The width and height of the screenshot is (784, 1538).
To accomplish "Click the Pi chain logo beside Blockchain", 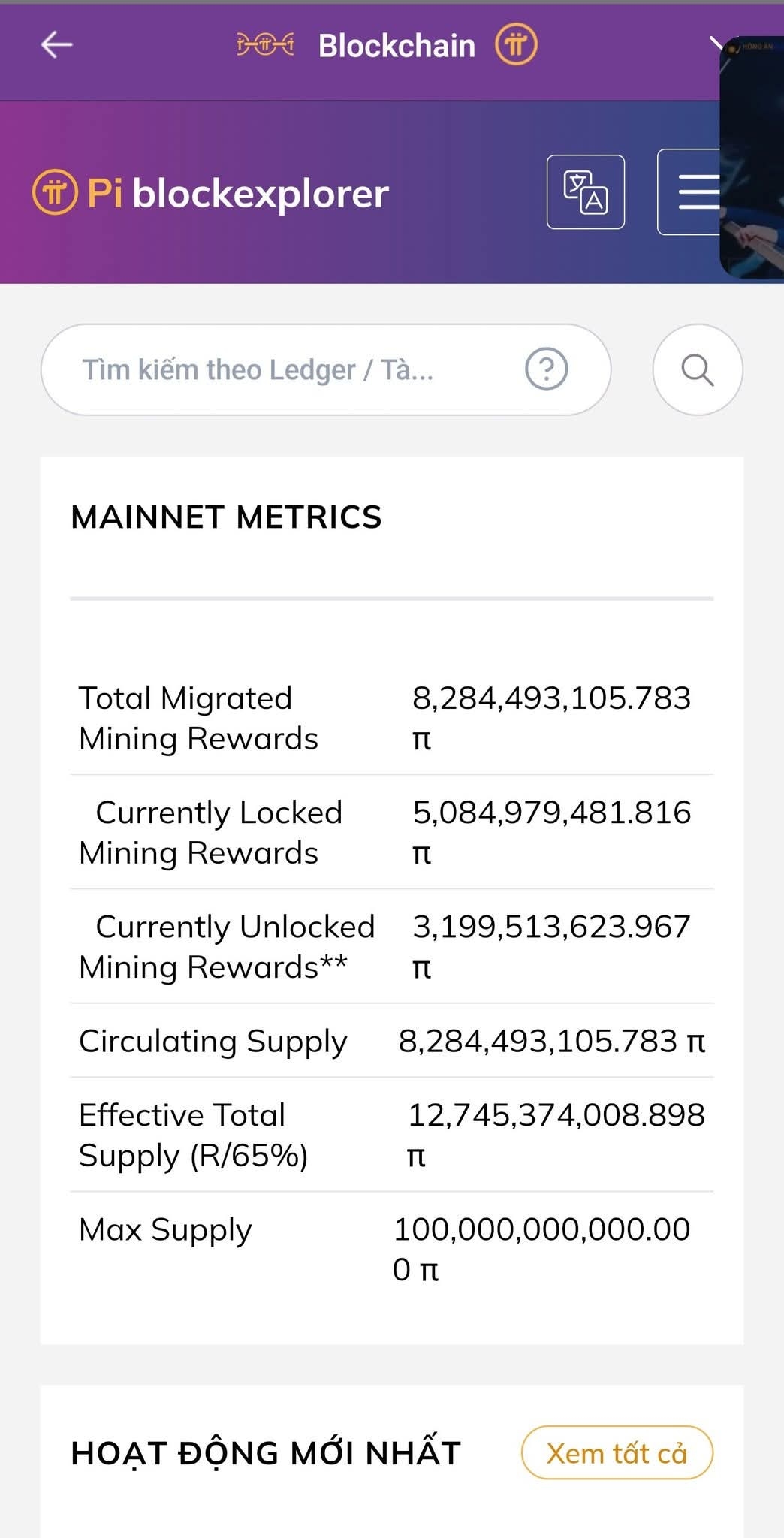I will [265, 45].
